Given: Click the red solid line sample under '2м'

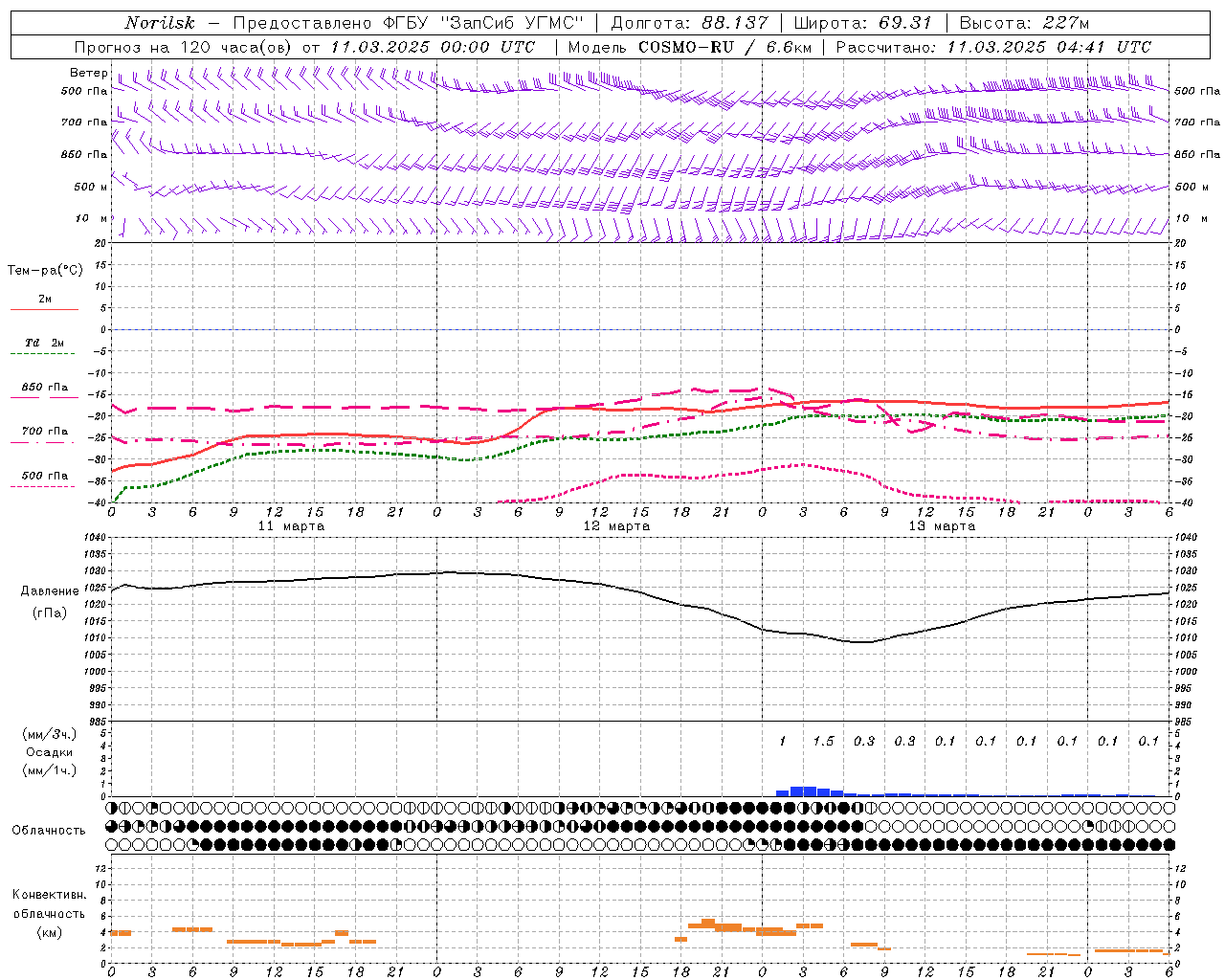Looking at the screenshot, I should pos(44,309).
